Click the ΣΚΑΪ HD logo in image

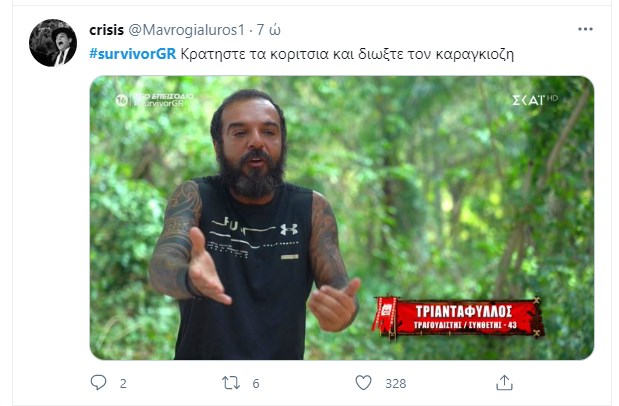pos(535,100)
